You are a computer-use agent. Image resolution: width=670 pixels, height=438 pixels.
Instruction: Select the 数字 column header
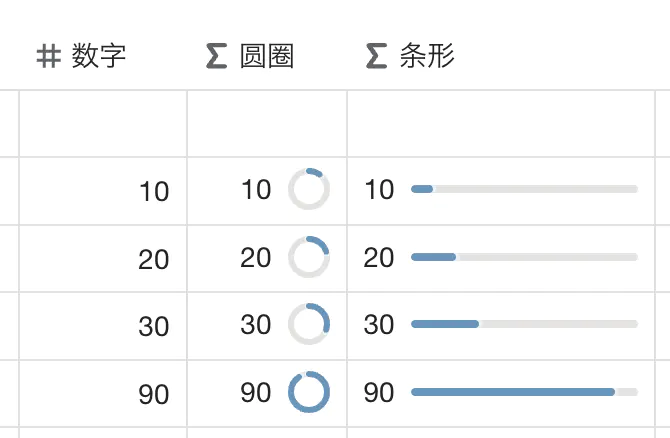point(98,57)
